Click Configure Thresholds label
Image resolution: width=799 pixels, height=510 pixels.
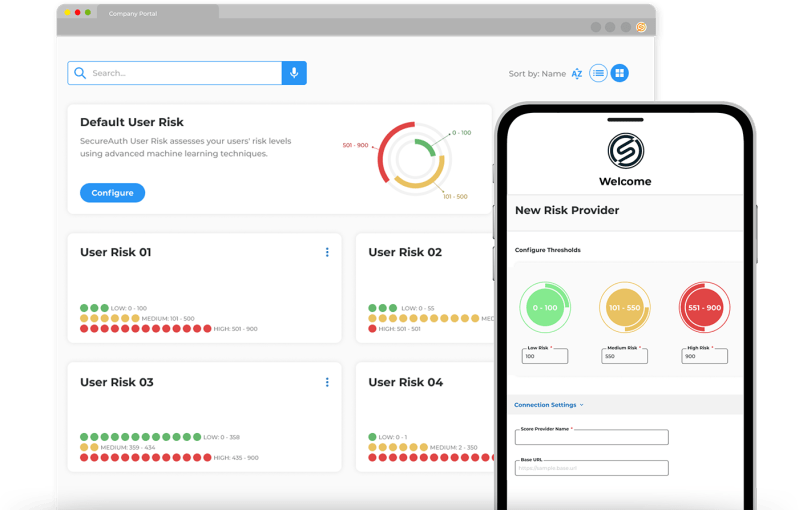click(548, 250)
